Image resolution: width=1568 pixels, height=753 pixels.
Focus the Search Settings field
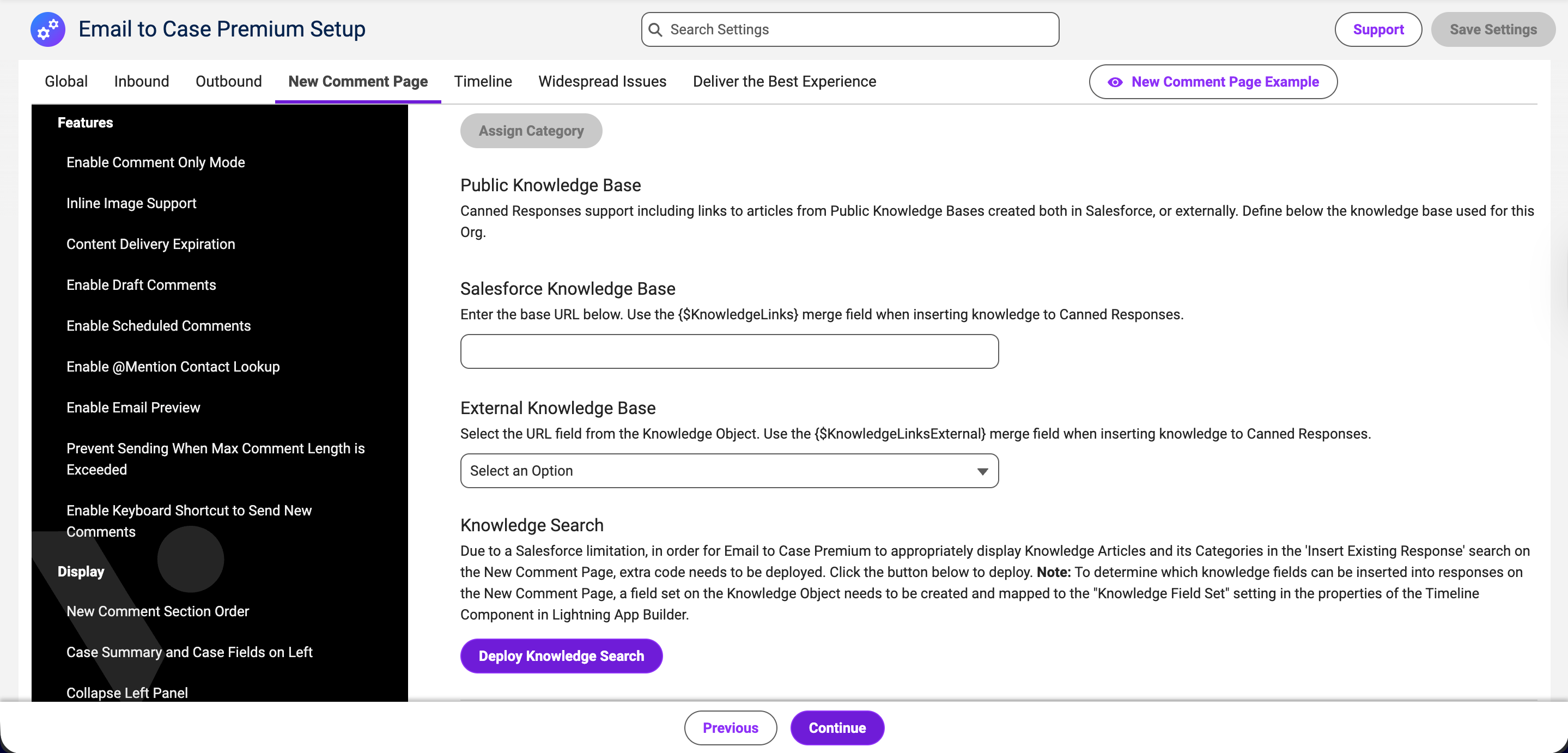pos(850,29)
